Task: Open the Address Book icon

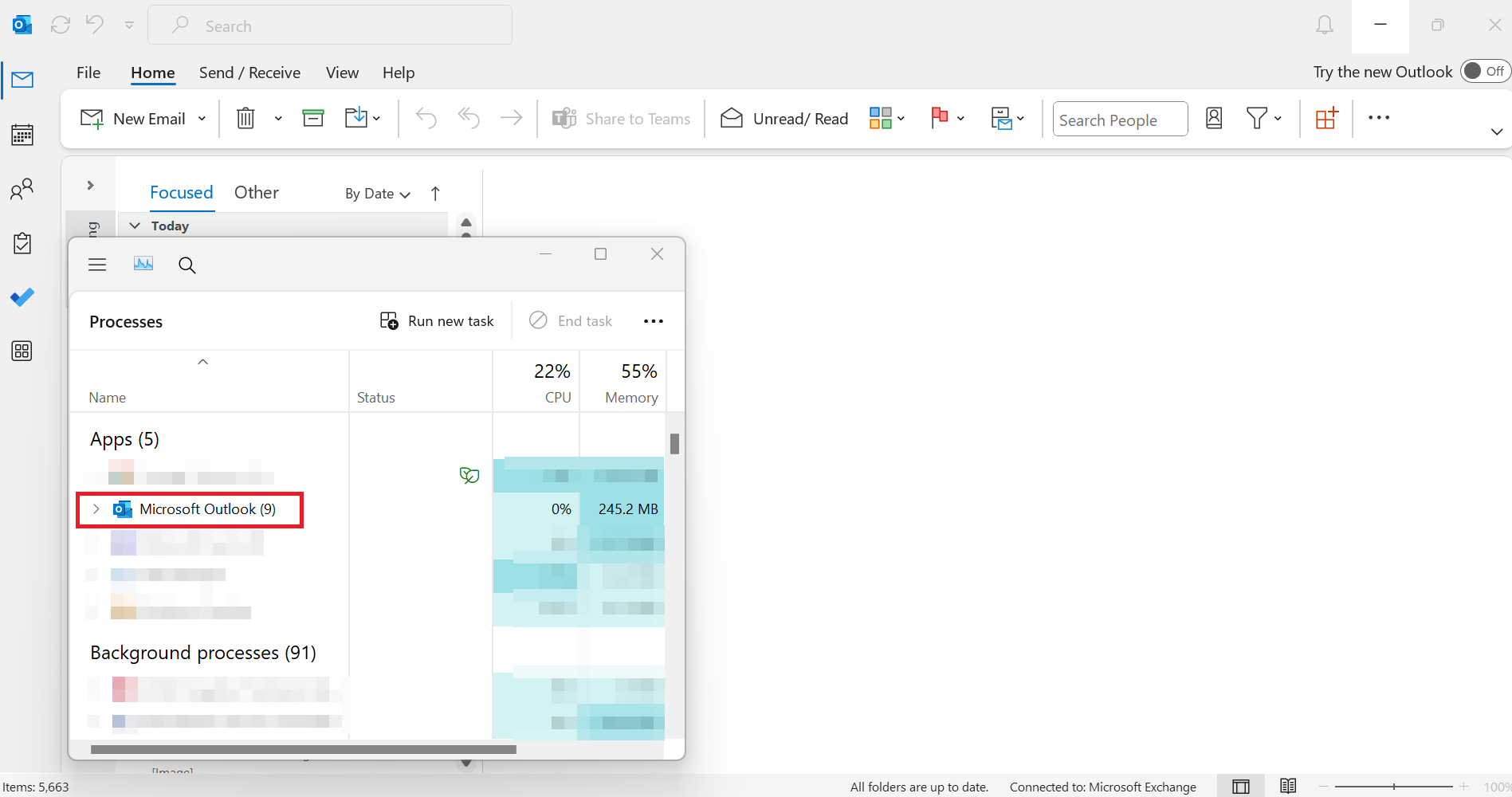Action: [x=1214, y=118]
